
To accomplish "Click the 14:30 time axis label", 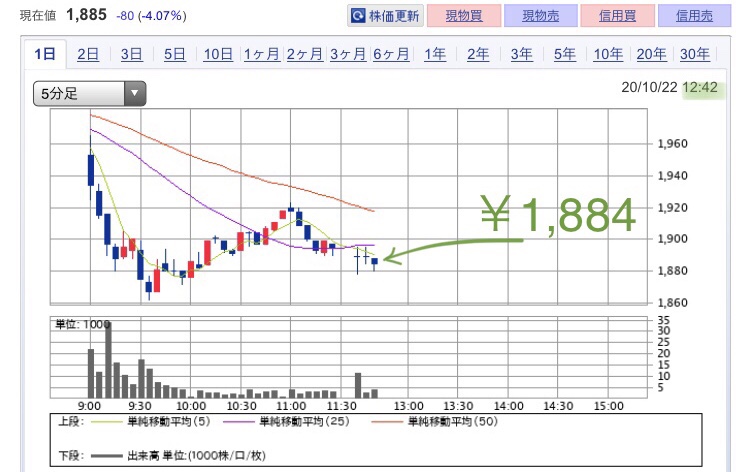I will pos(558,406).
